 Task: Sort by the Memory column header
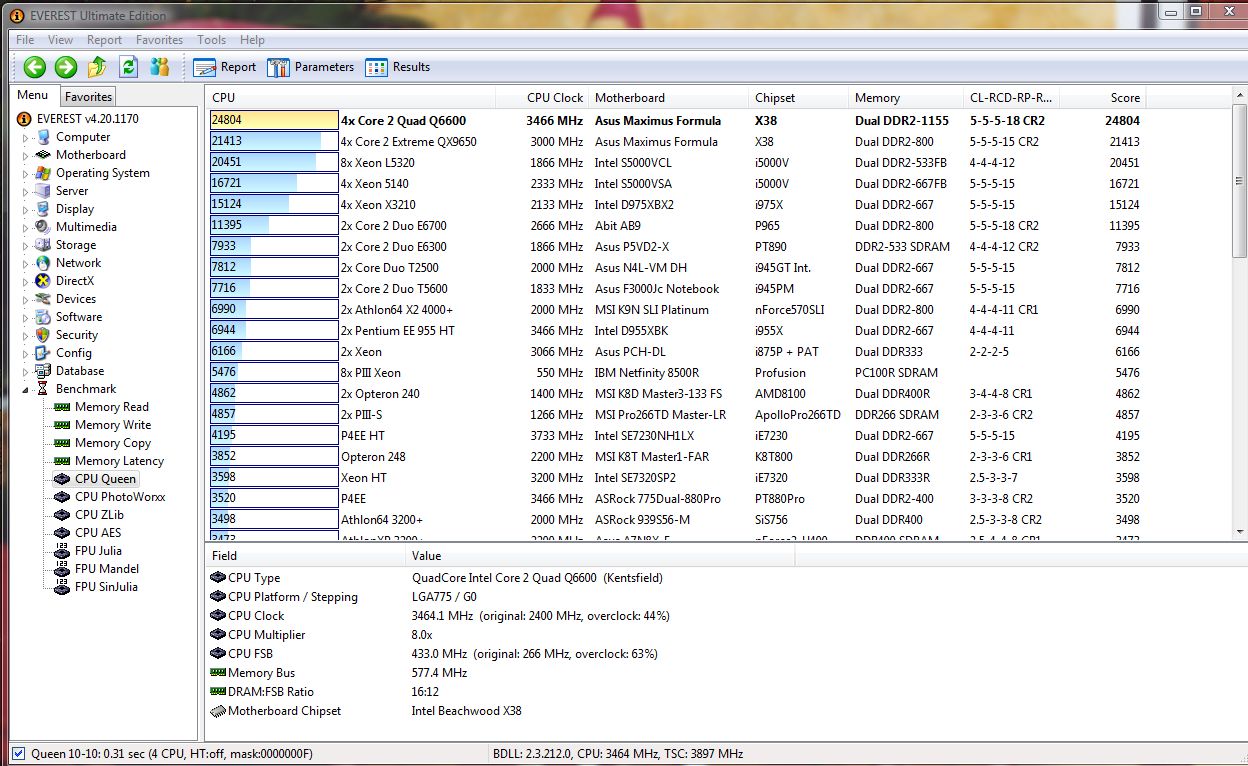tap(906, 98)
